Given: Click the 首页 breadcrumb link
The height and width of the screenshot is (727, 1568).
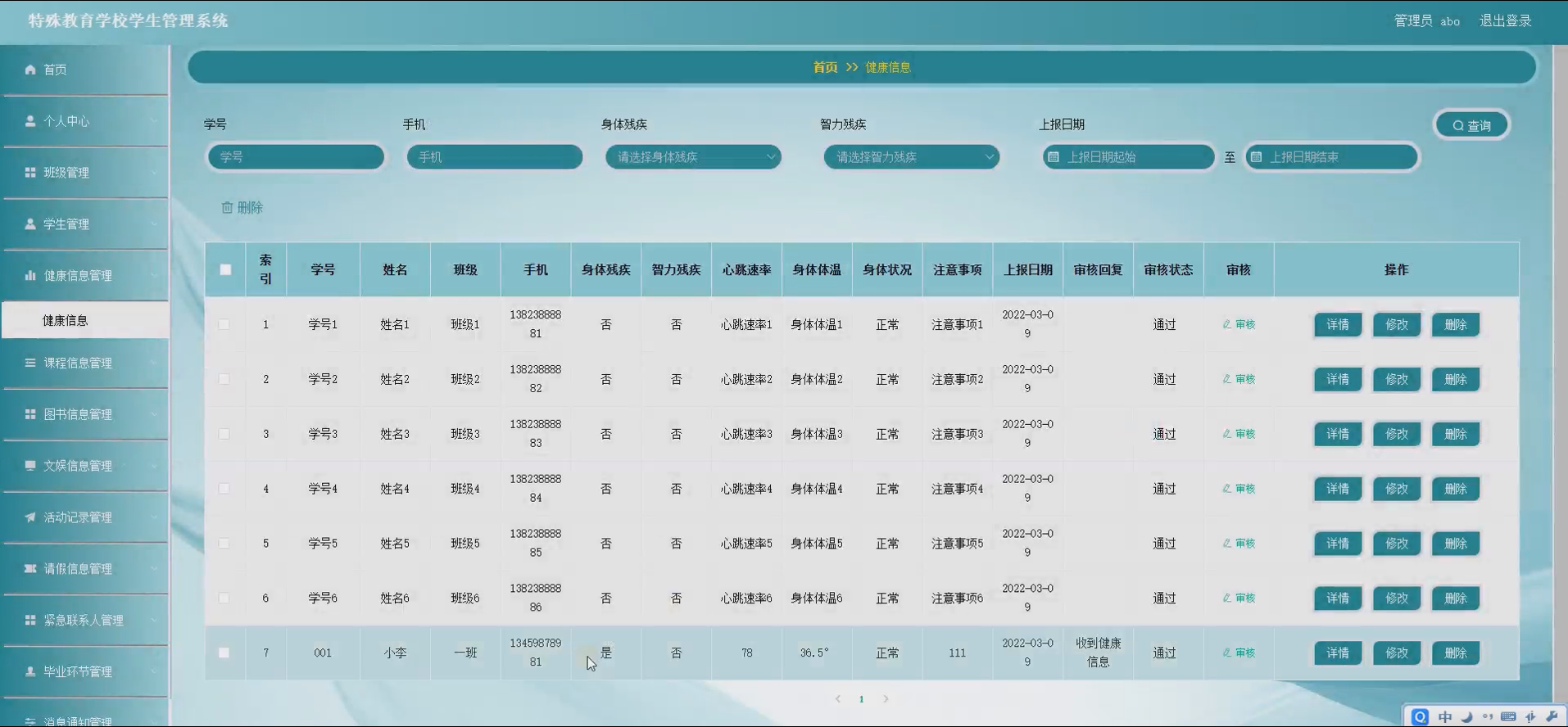Looking at the screenshot, I should pos(825,67).
